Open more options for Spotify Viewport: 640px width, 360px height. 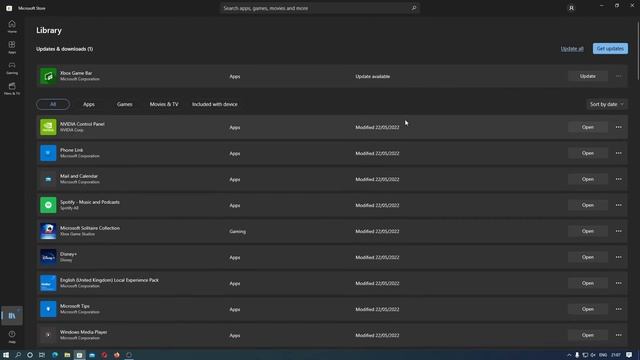(619, 205)
